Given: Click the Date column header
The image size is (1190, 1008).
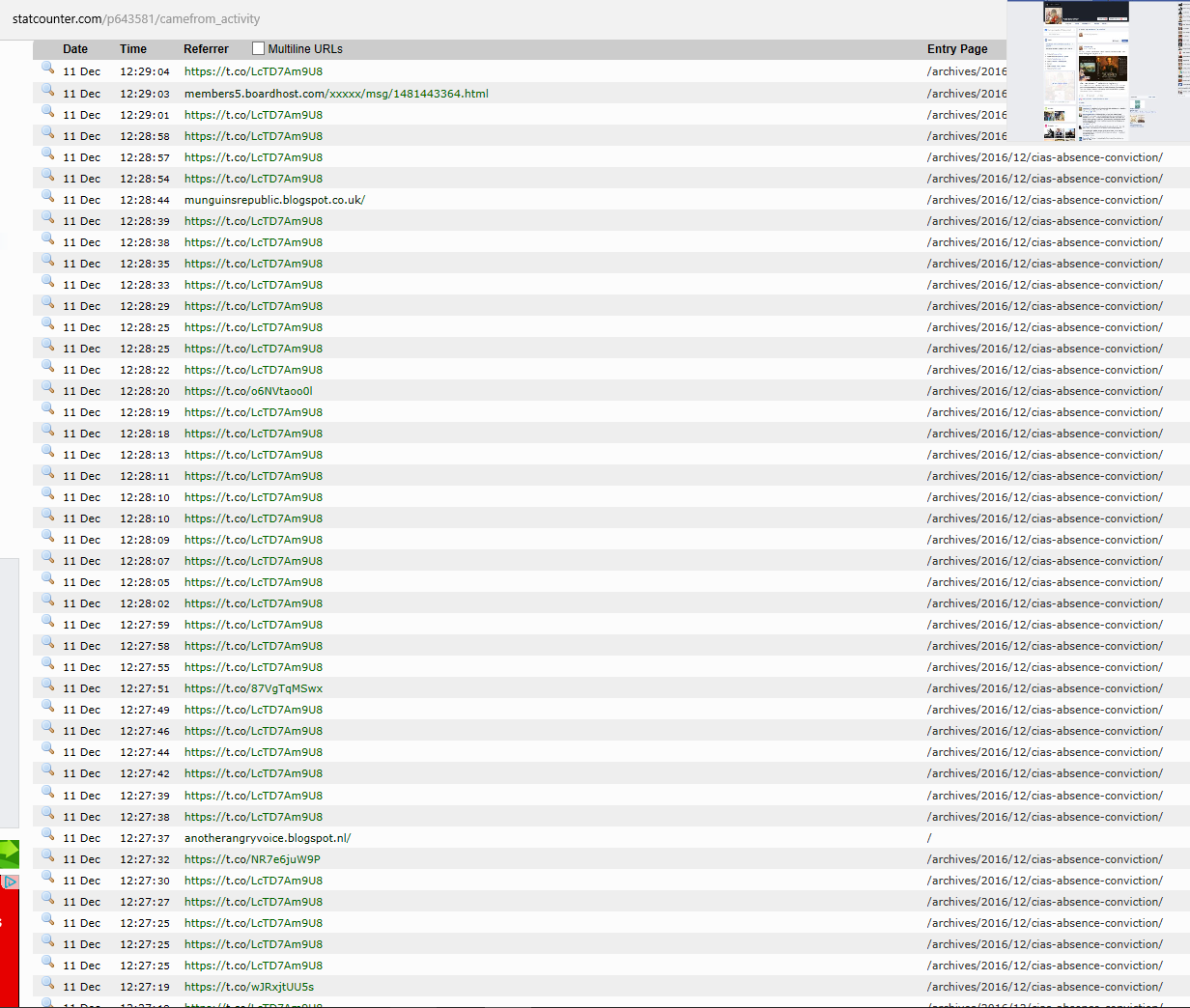Looking at the screenshot, I should (x=75, y=49).
